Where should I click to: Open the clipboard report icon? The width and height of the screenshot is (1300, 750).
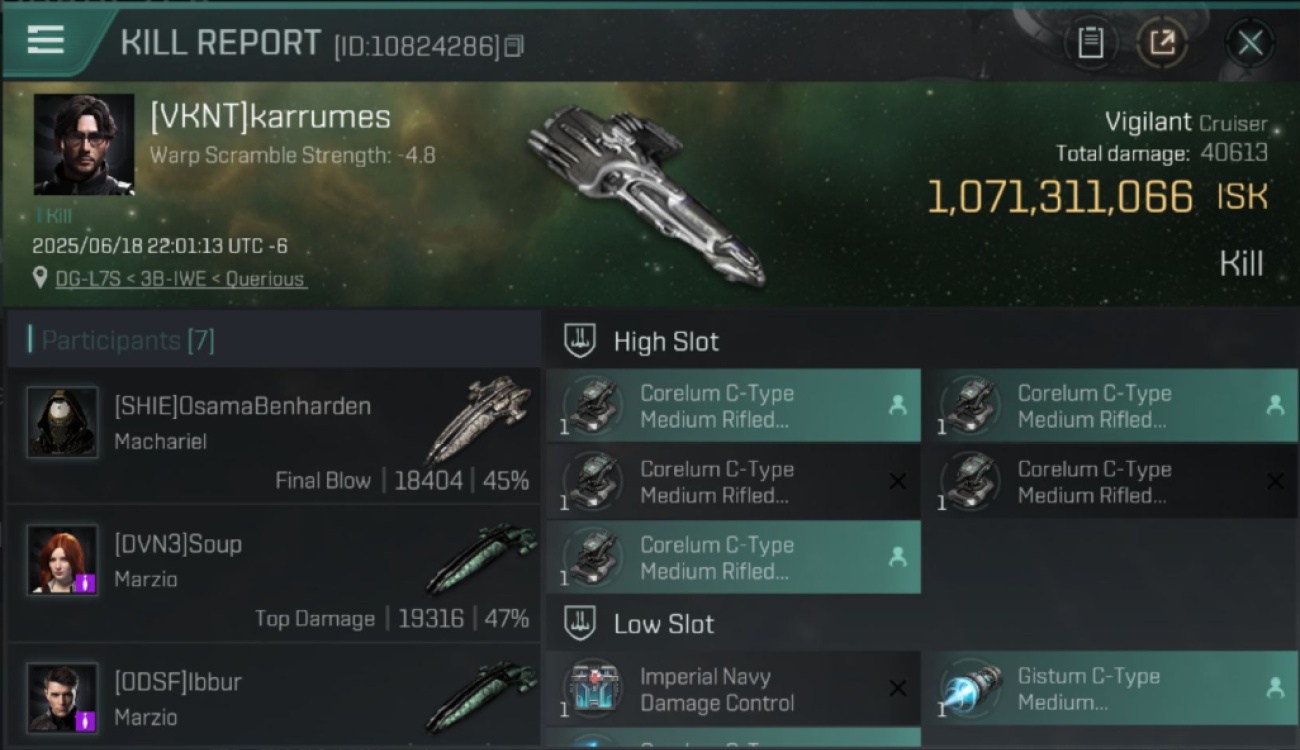[x=1090, y=43]
